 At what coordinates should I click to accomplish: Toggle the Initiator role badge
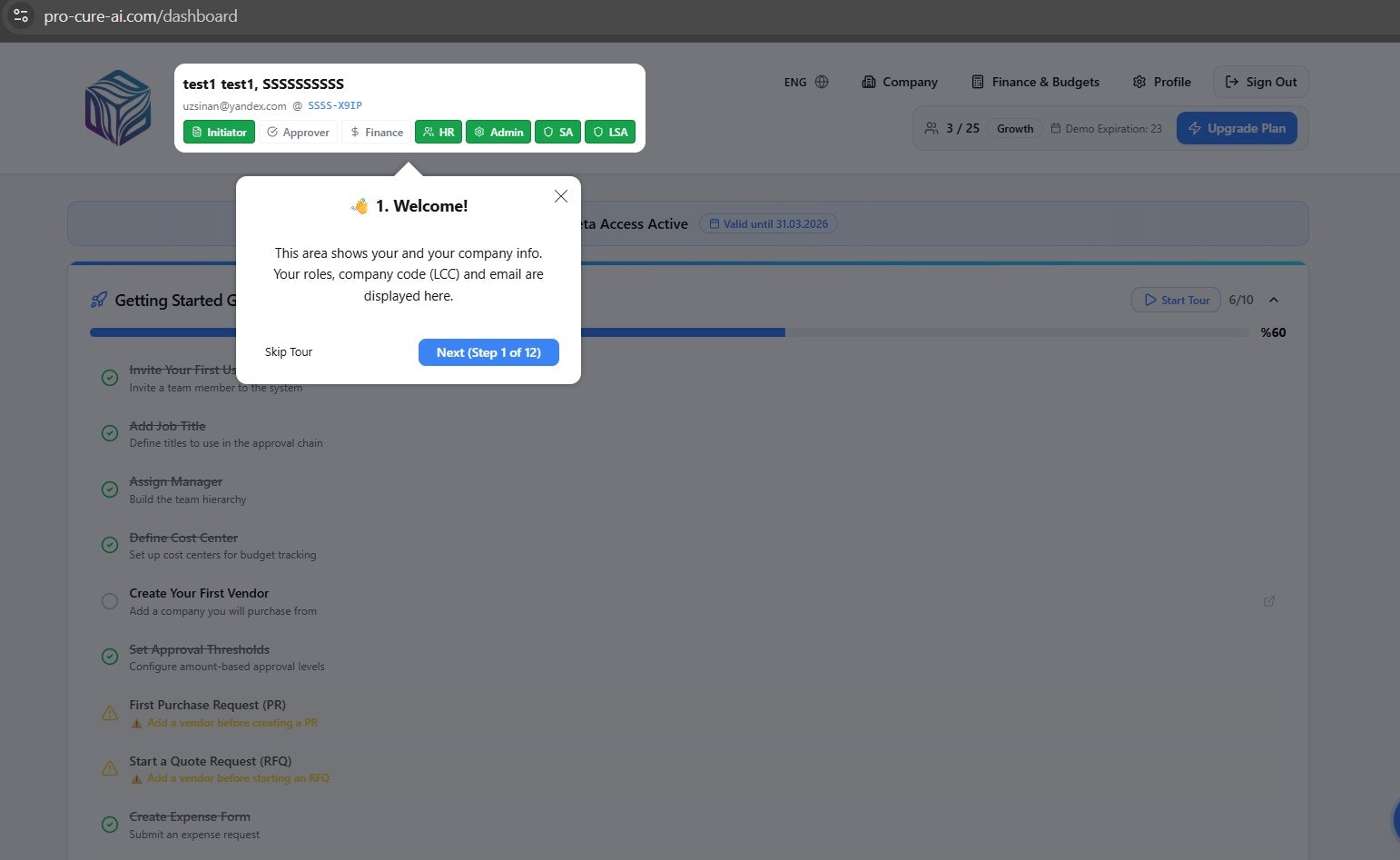219,132
